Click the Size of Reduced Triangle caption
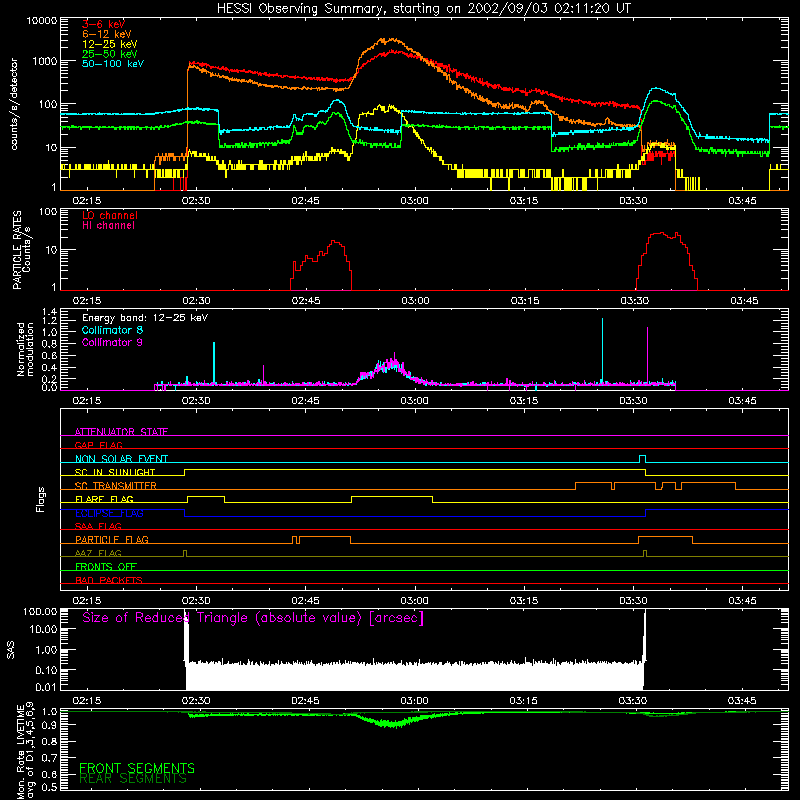The image size is (800, 800). 253,618
